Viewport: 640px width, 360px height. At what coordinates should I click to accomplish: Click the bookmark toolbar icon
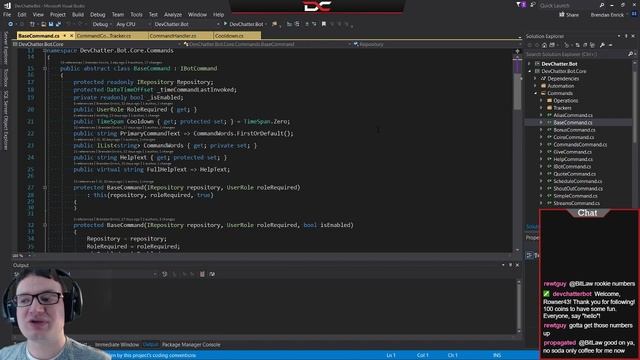[x=324, y=24]
